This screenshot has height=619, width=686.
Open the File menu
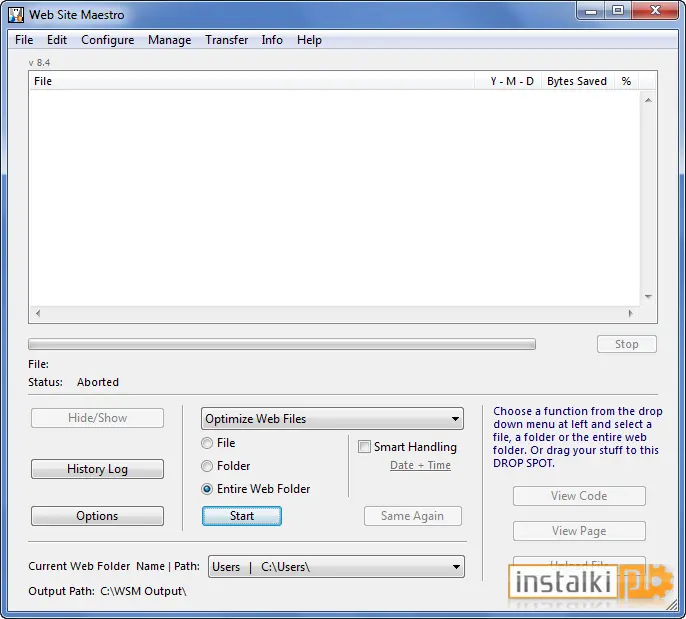[x=24, y=40]
